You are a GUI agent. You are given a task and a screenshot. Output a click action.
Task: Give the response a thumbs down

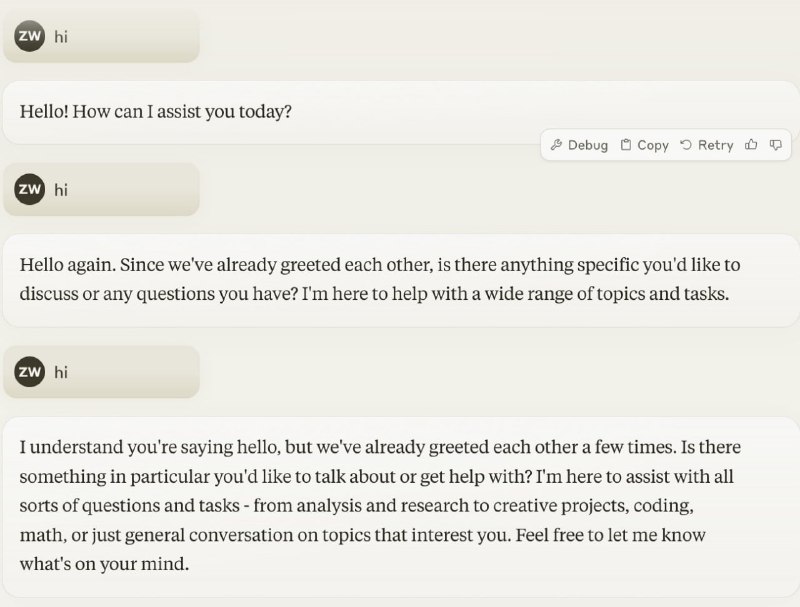coord(776,145)
